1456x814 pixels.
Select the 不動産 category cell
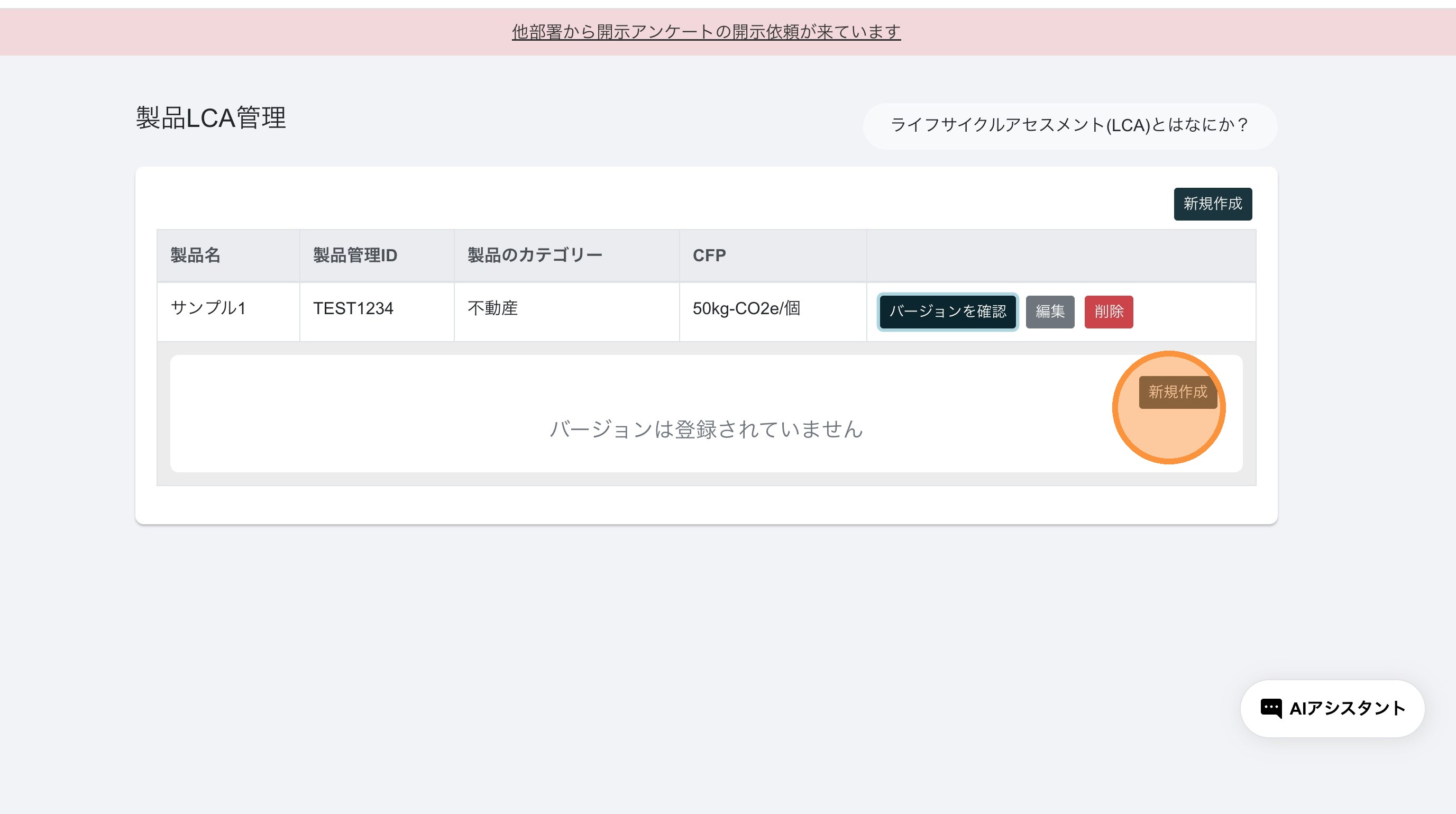492,309
